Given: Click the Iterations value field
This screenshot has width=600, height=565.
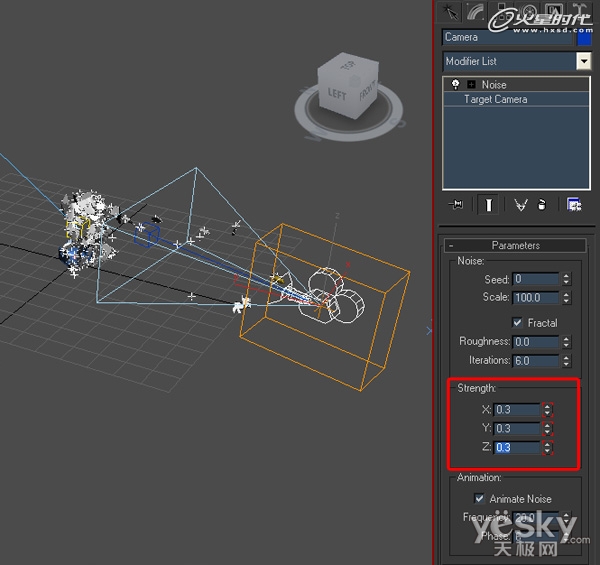Looking at the screenshot, I should [535, 360].
